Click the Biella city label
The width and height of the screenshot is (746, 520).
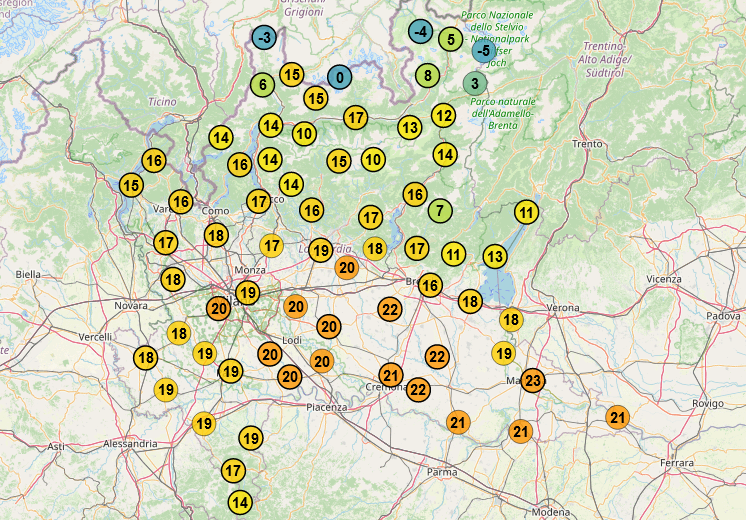pyautogui.click(x=28, y=274)
